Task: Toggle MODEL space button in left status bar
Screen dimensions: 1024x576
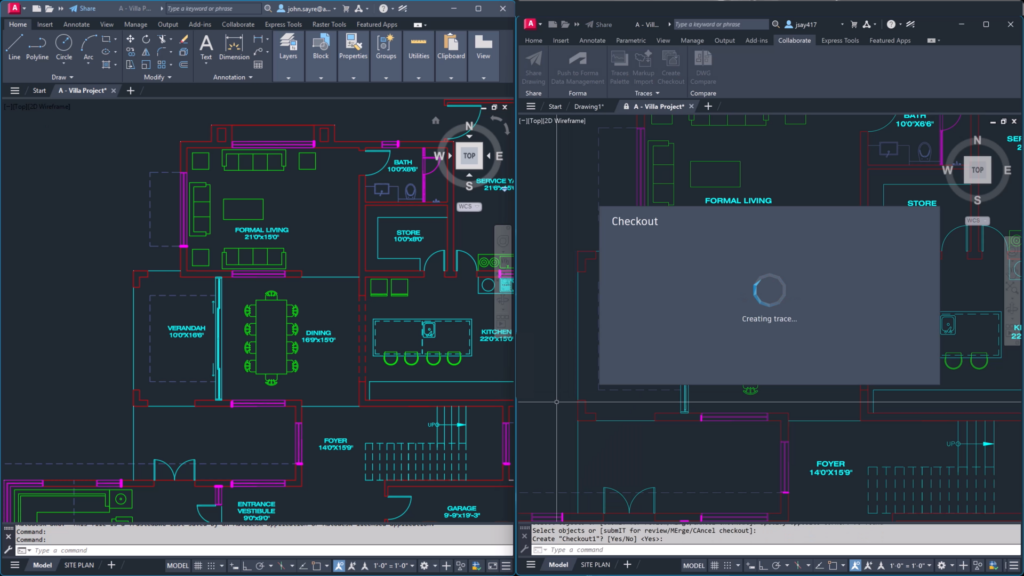Action: coord(177,566)
